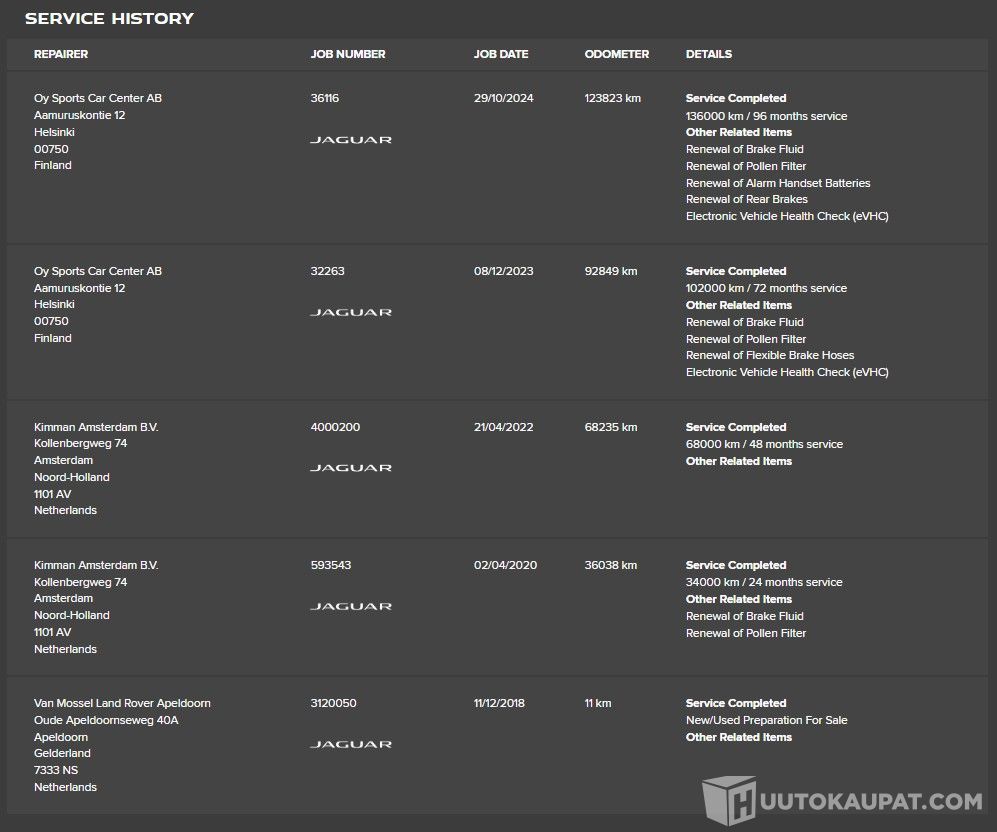
Task: Click Kimman Amsterdam B.V. in 4000200 row
Action: 96,427
